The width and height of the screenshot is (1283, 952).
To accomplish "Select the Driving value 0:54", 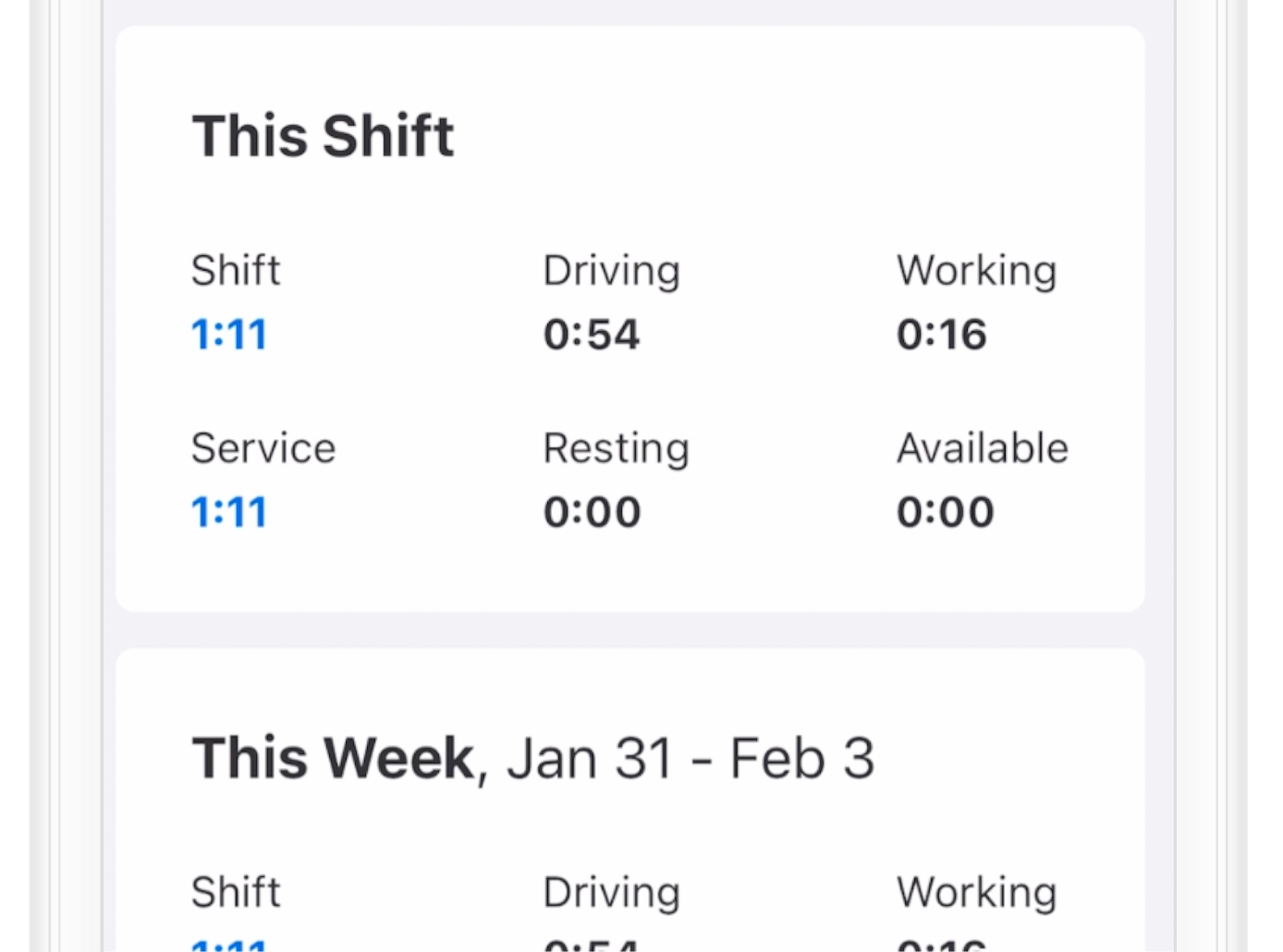I will pos(592,334).
